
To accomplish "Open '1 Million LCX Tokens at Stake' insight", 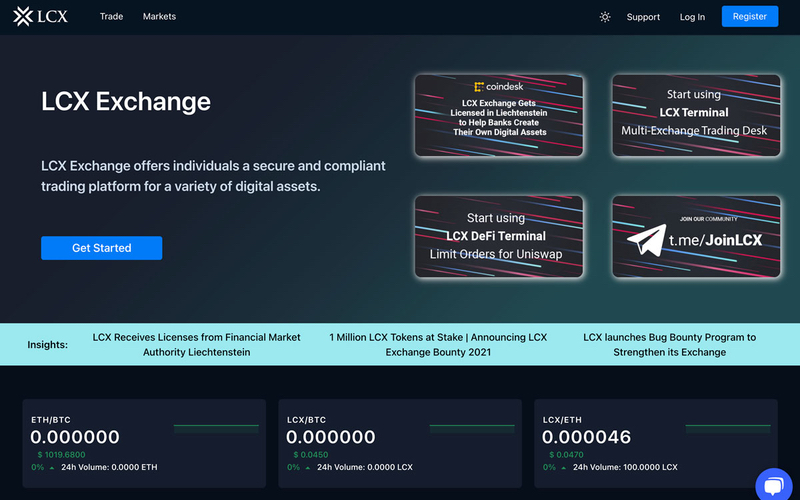I will point(438,344).
